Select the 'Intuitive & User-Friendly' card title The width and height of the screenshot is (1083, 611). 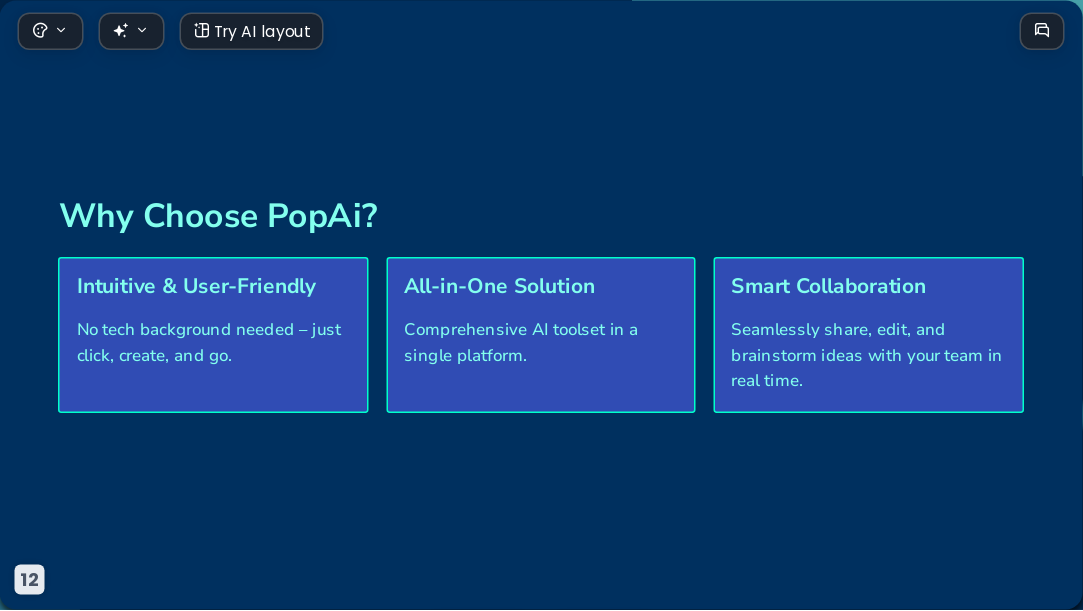click(197, 286)
